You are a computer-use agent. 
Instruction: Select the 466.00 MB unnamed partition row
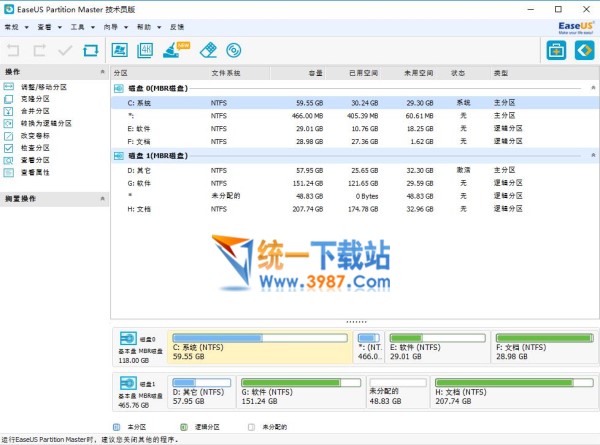(355, 116)
